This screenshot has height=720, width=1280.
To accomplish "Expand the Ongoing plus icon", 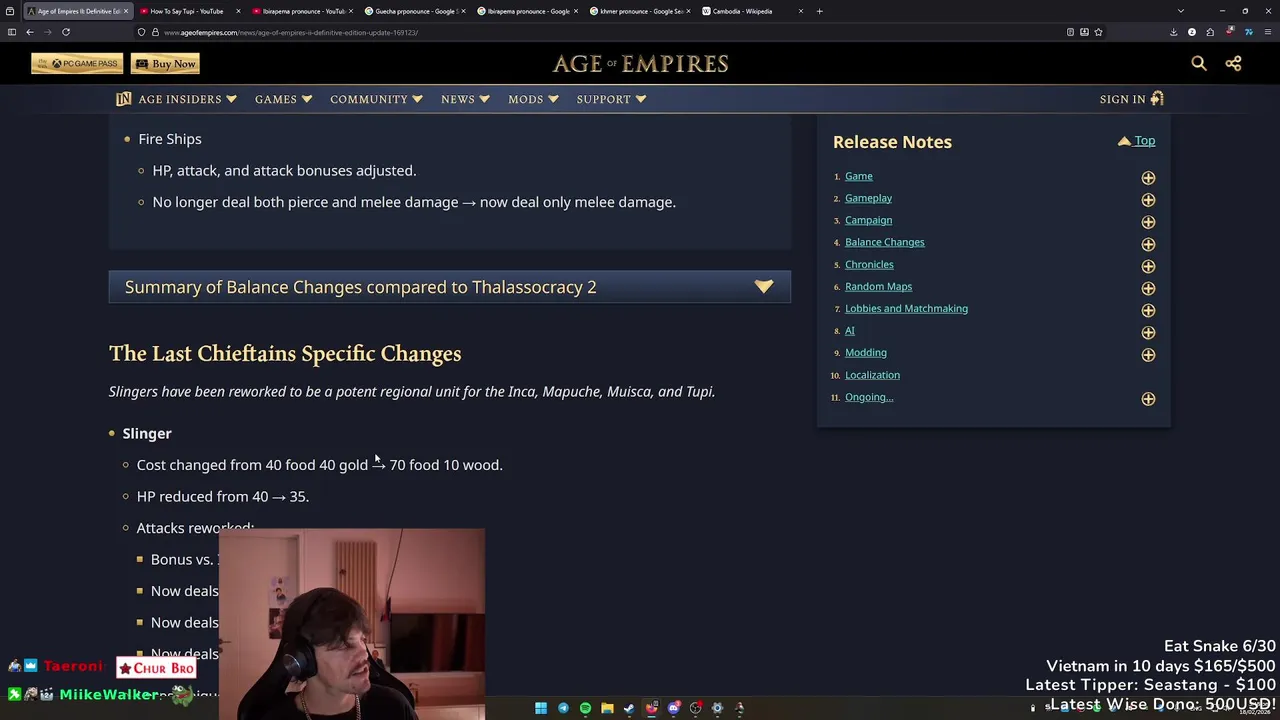I will click(x=1148, y=399).
